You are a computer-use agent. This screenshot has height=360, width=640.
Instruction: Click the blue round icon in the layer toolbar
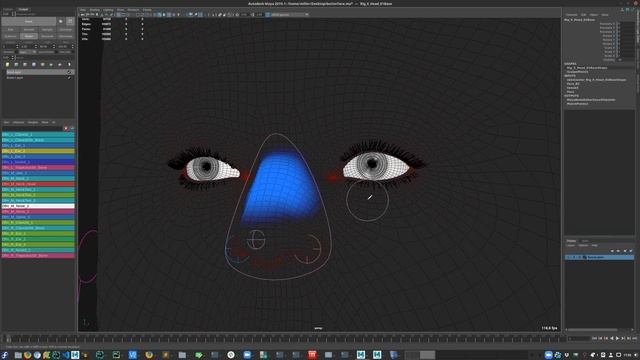pos(34,64)
